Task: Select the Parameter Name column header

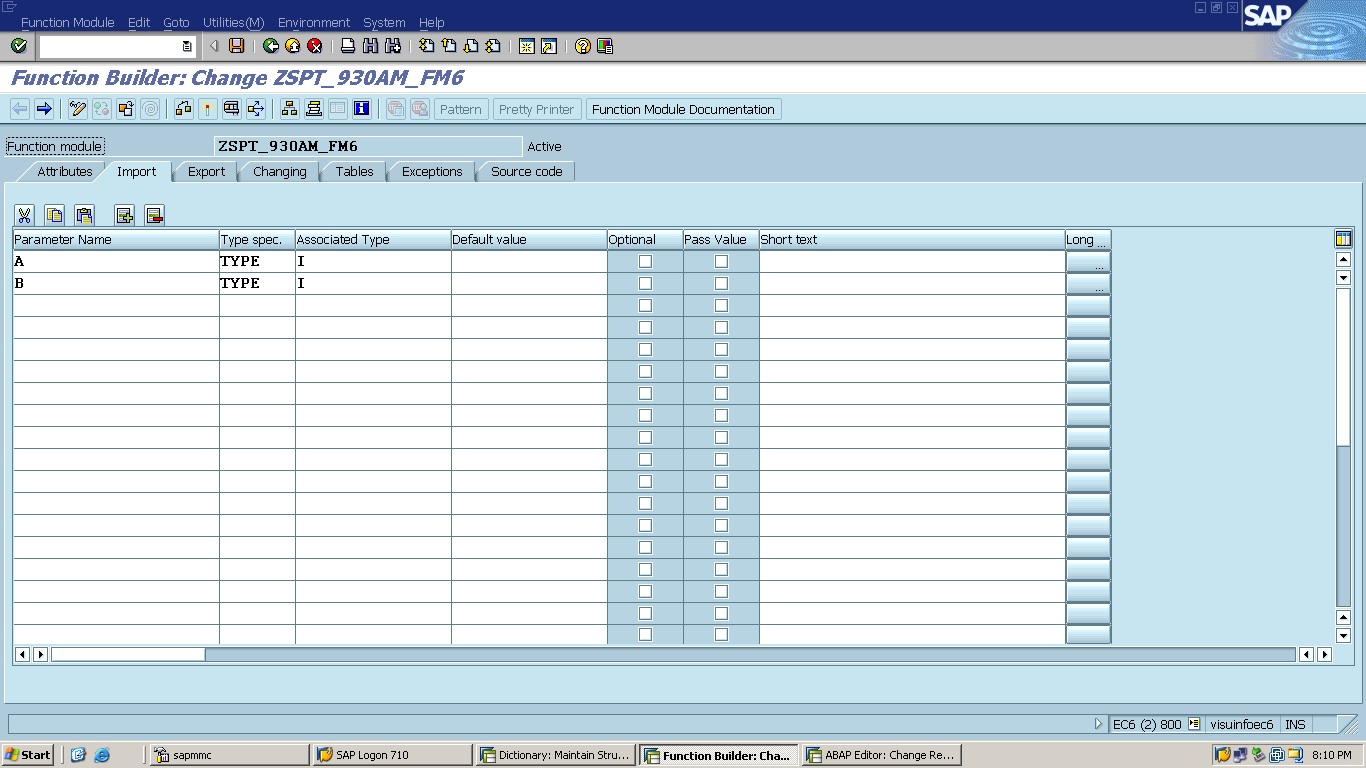Action: (x=116, y=239)
